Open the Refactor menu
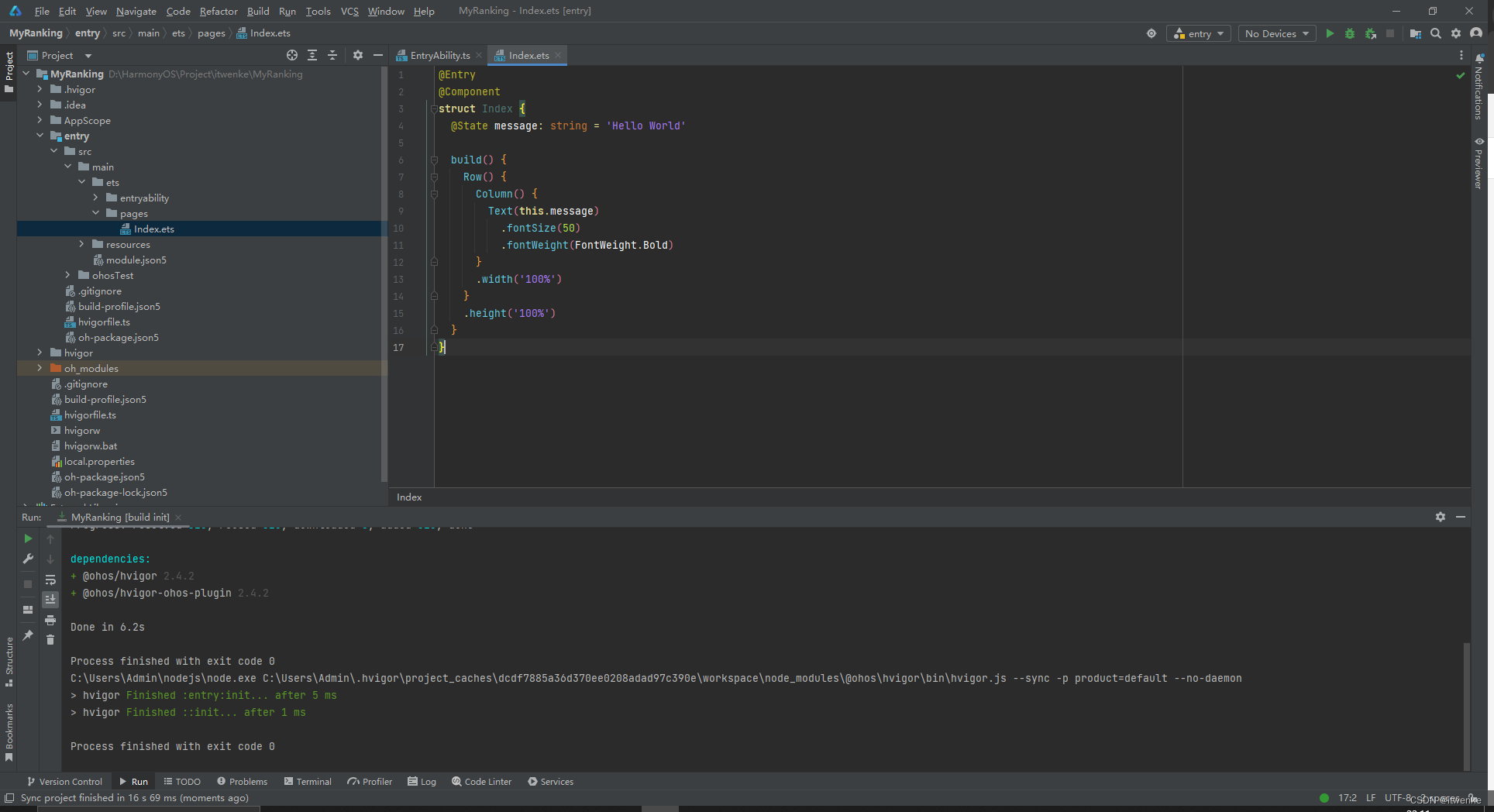1494x812 pixels. pos(219,11)
